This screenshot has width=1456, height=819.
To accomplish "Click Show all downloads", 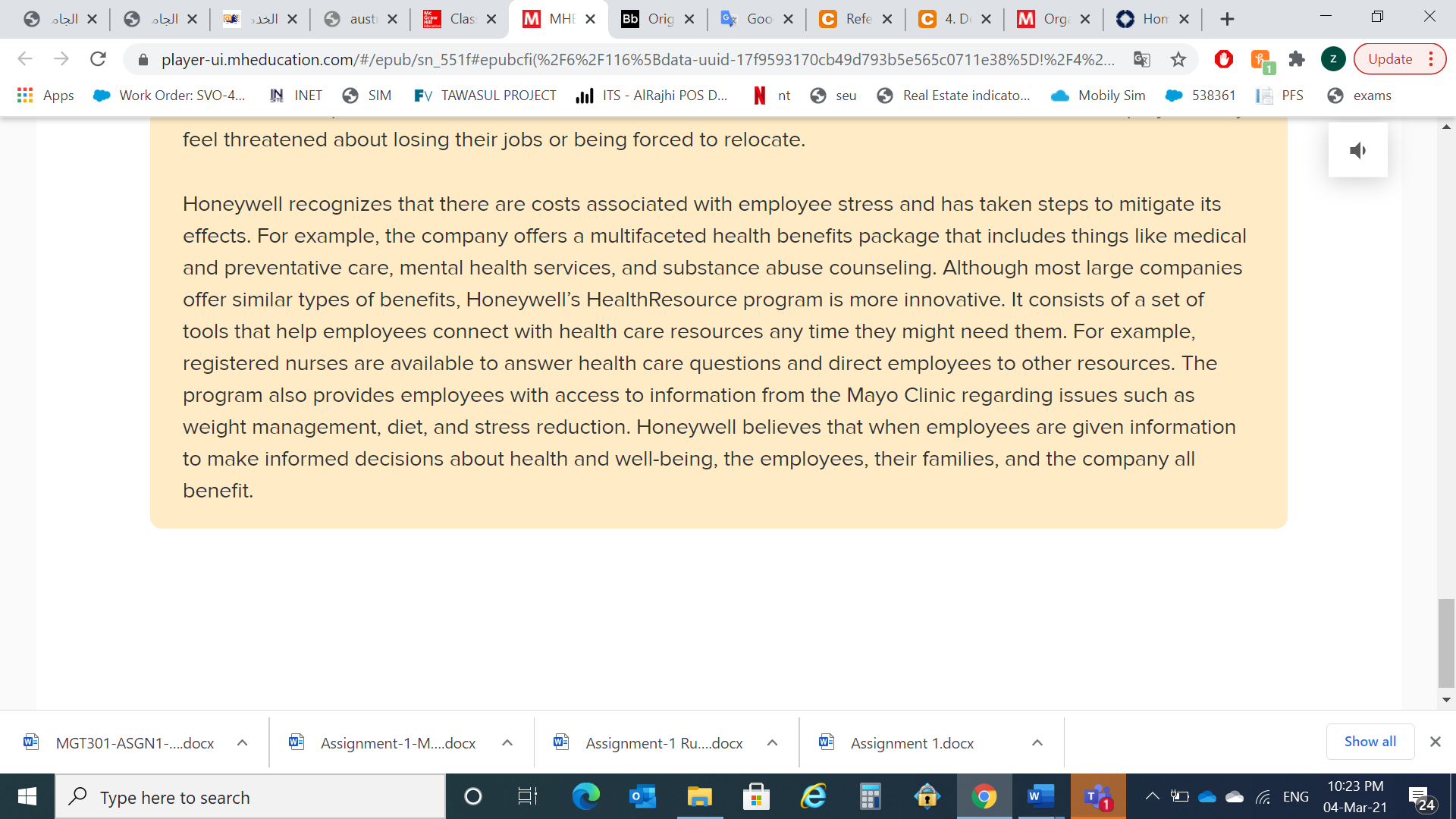I will coord(1370,742).
